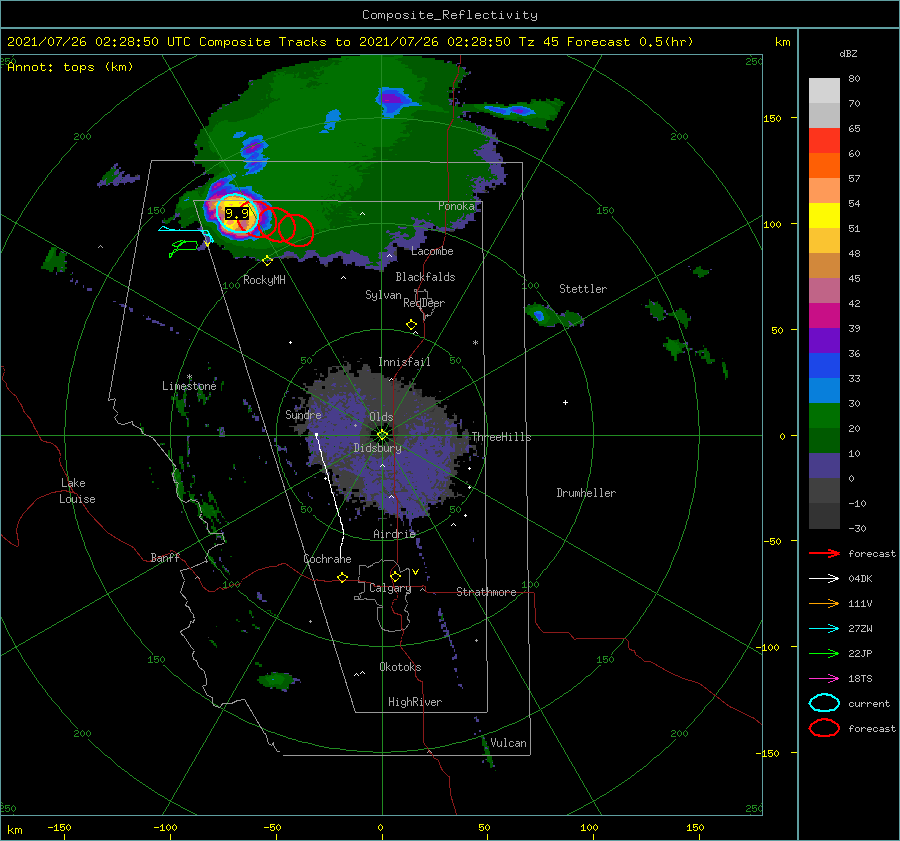Click the ThreeHills label
The image size is (900, 841).
coord(501,437)
